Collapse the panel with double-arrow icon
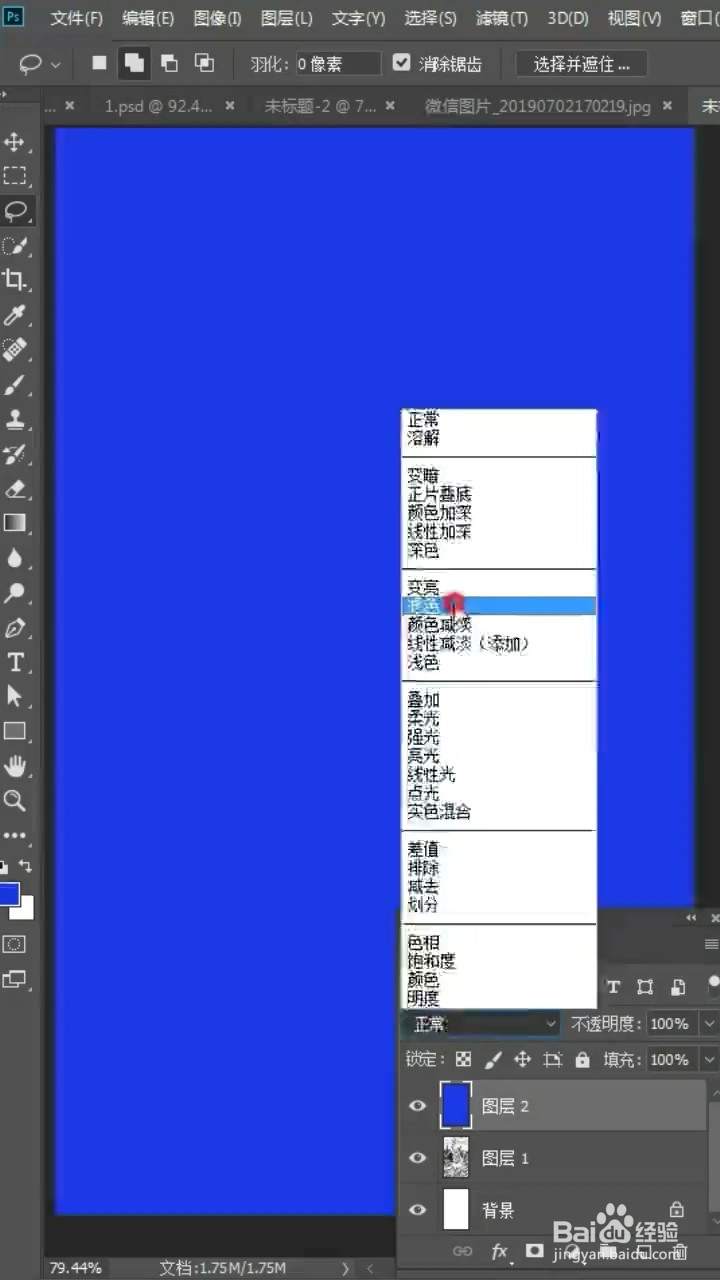 pyautogui.click(x=691, y=917)
